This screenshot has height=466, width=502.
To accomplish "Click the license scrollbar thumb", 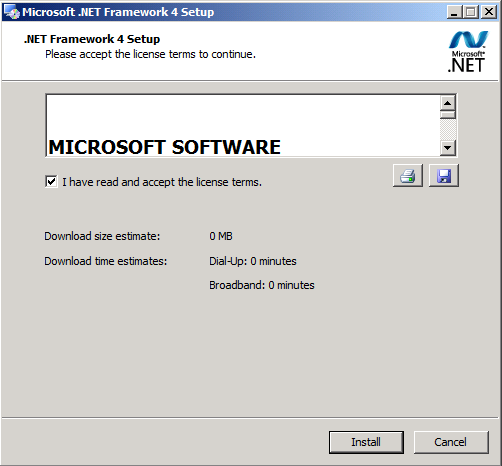I will click(448, 115).
